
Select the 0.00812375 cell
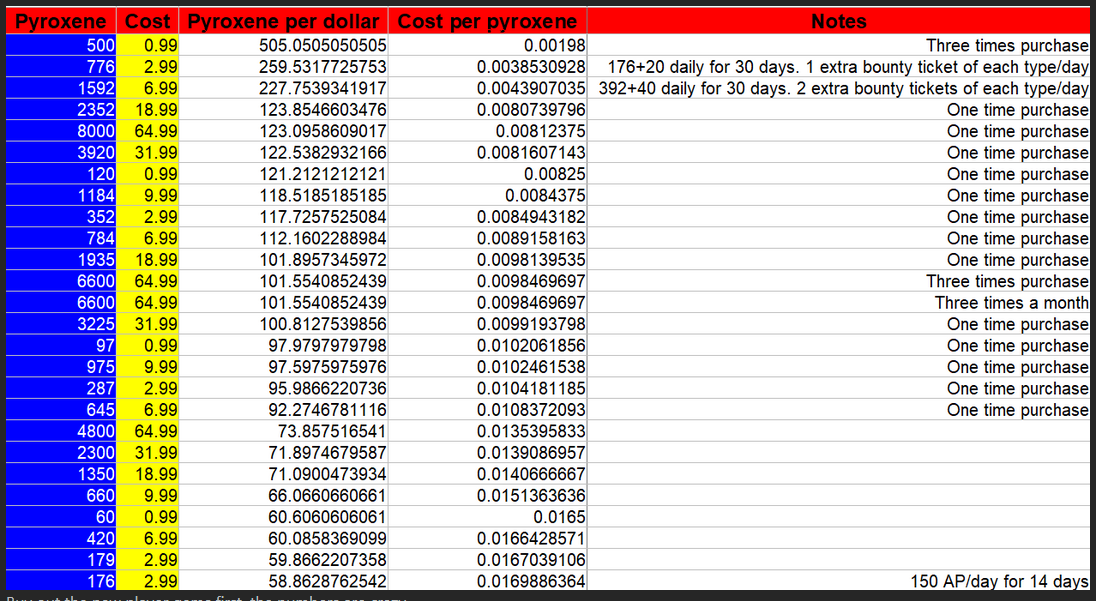point(488,131)
